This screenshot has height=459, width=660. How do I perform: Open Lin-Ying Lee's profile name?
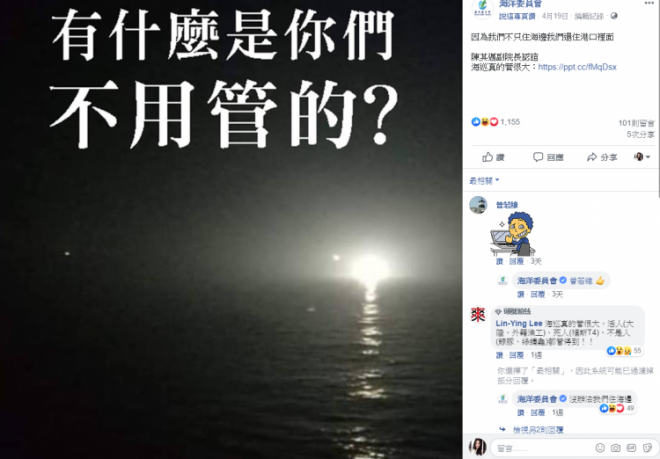(519, 323)
